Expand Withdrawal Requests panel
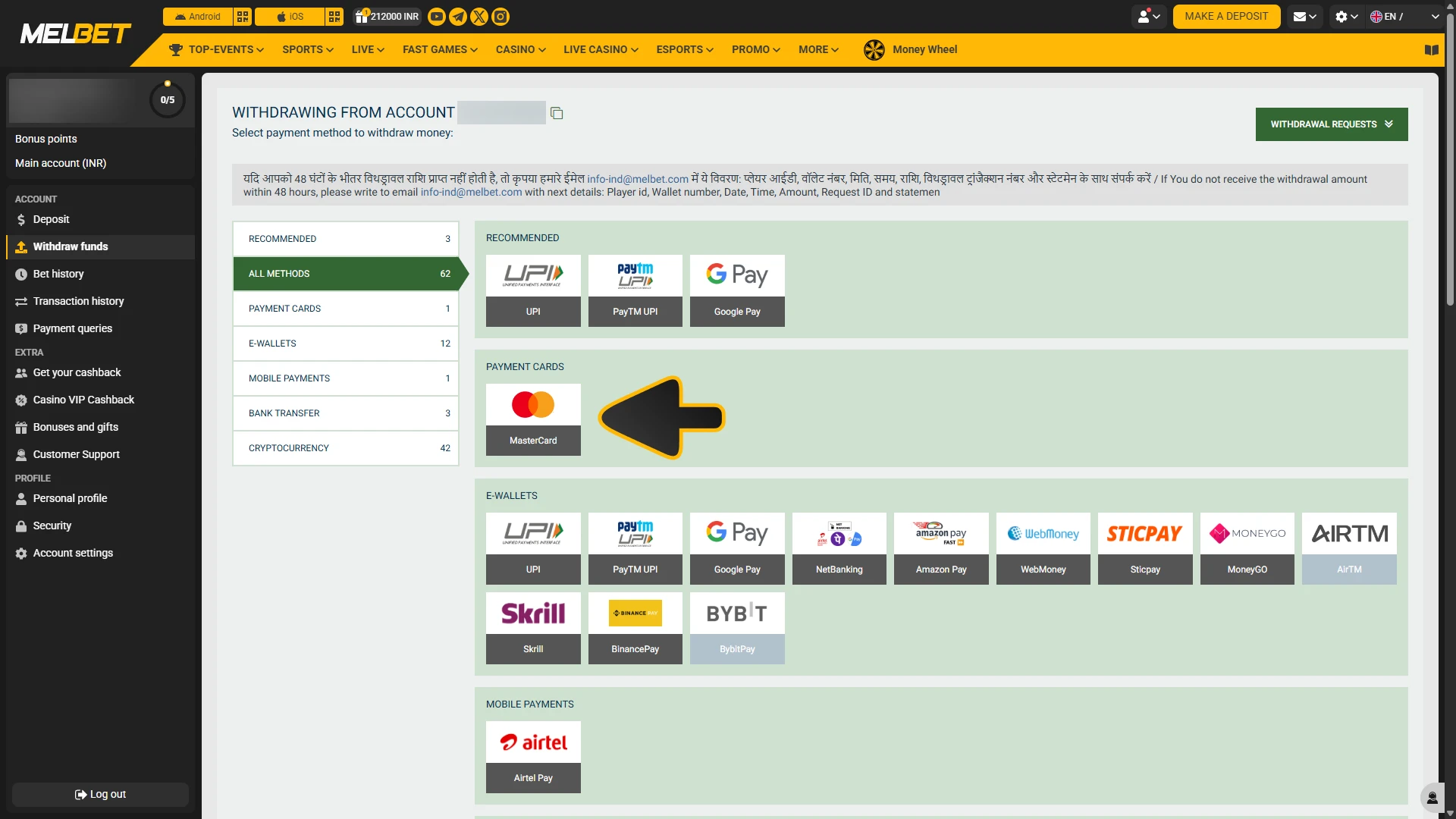Screen dimensions: 1456x819 1332,124
